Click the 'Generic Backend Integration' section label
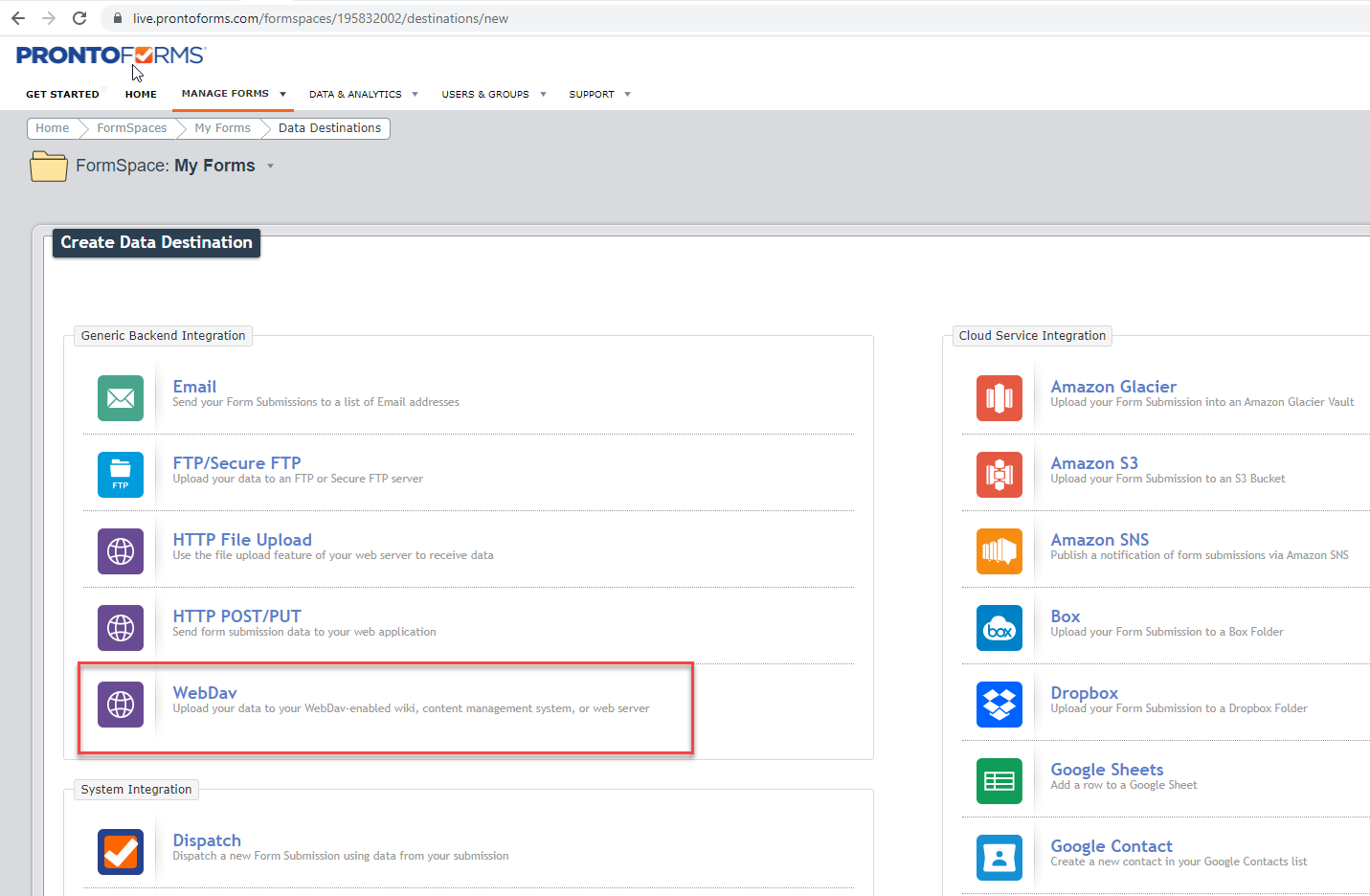 click(x=164, y=336)
